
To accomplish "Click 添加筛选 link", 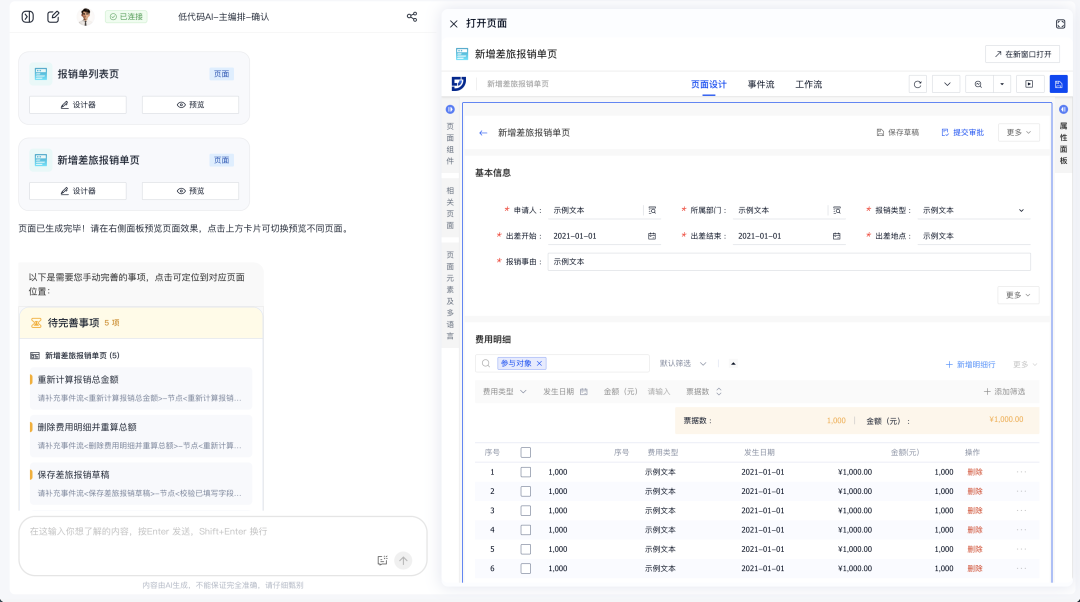I will (x=1004, y=391).
